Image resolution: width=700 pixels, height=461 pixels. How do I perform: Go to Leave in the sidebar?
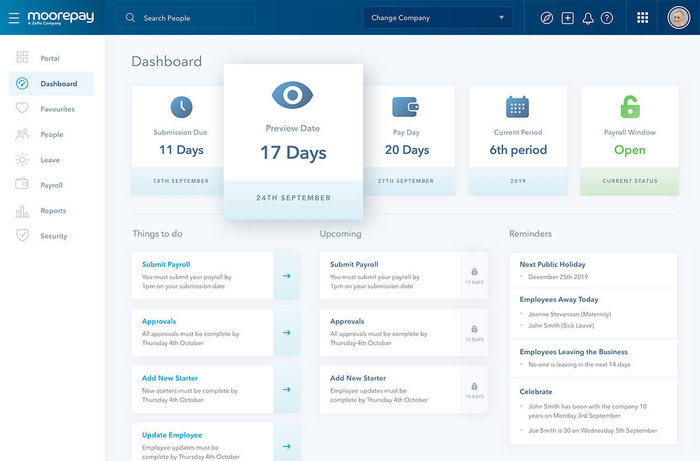(x=50, y=160)
